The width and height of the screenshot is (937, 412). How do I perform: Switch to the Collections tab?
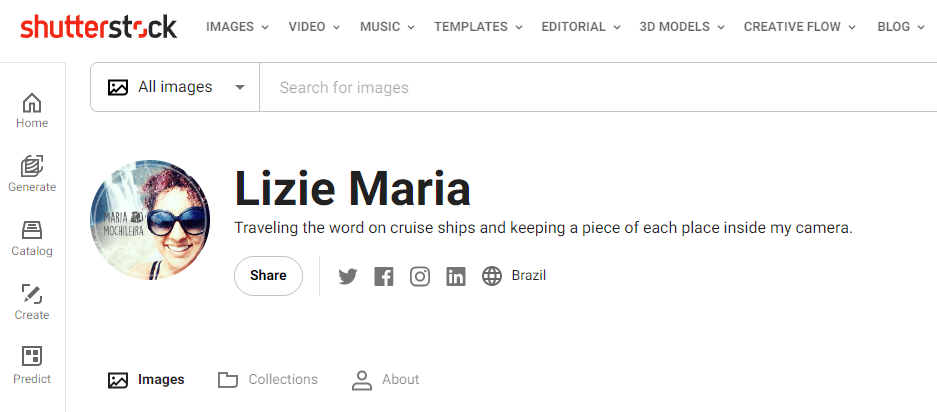pos(268,380)
